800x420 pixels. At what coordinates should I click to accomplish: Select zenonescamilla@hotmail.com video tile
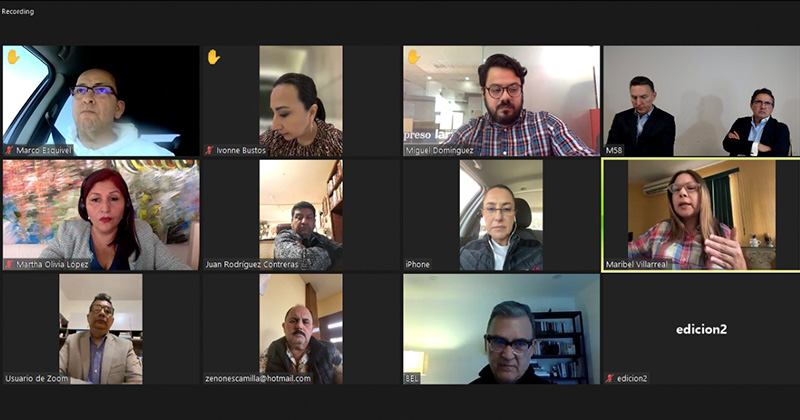pos(302,329)
